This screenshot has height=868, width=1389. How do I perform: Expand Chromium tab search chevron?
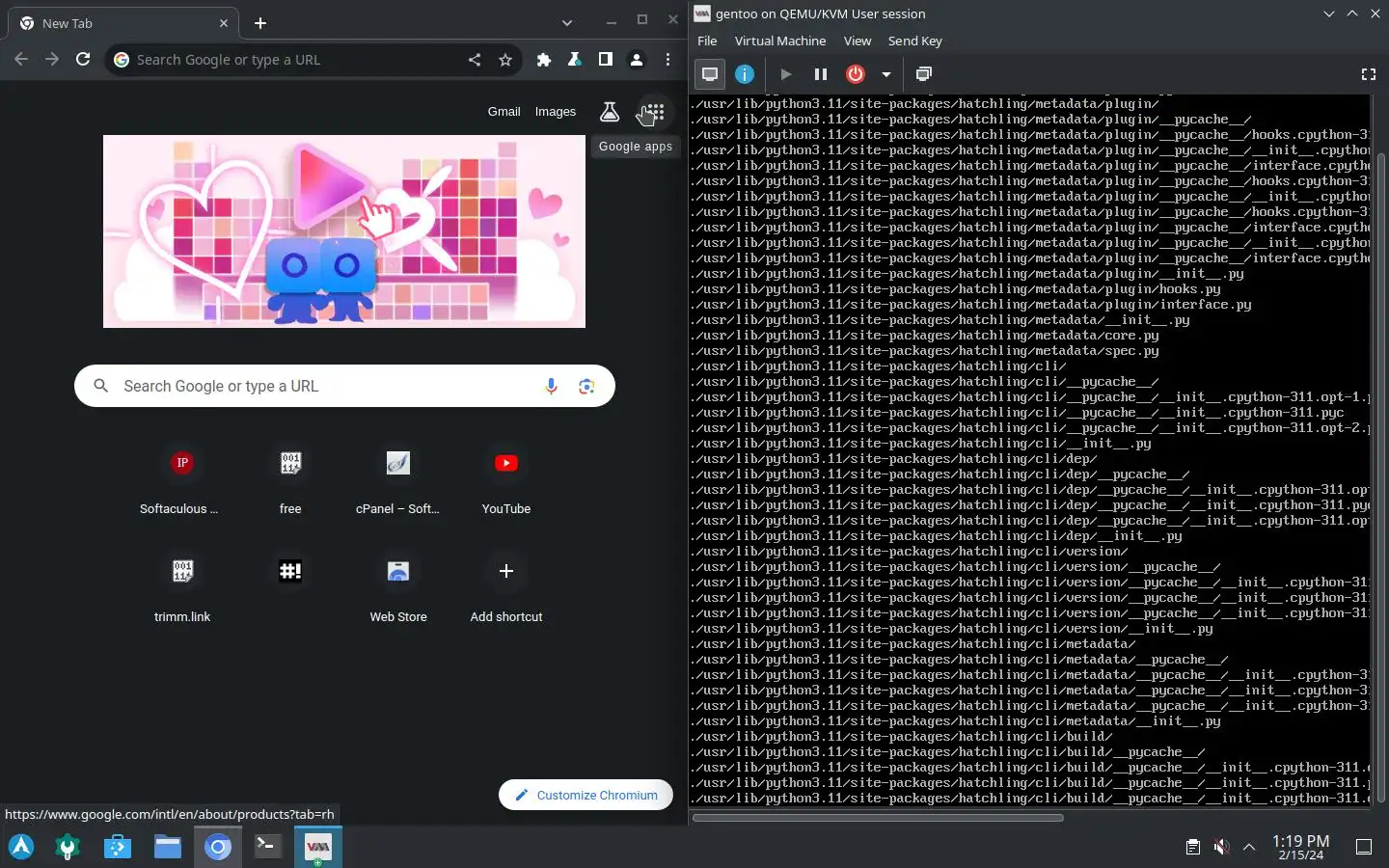click(567, 23)
